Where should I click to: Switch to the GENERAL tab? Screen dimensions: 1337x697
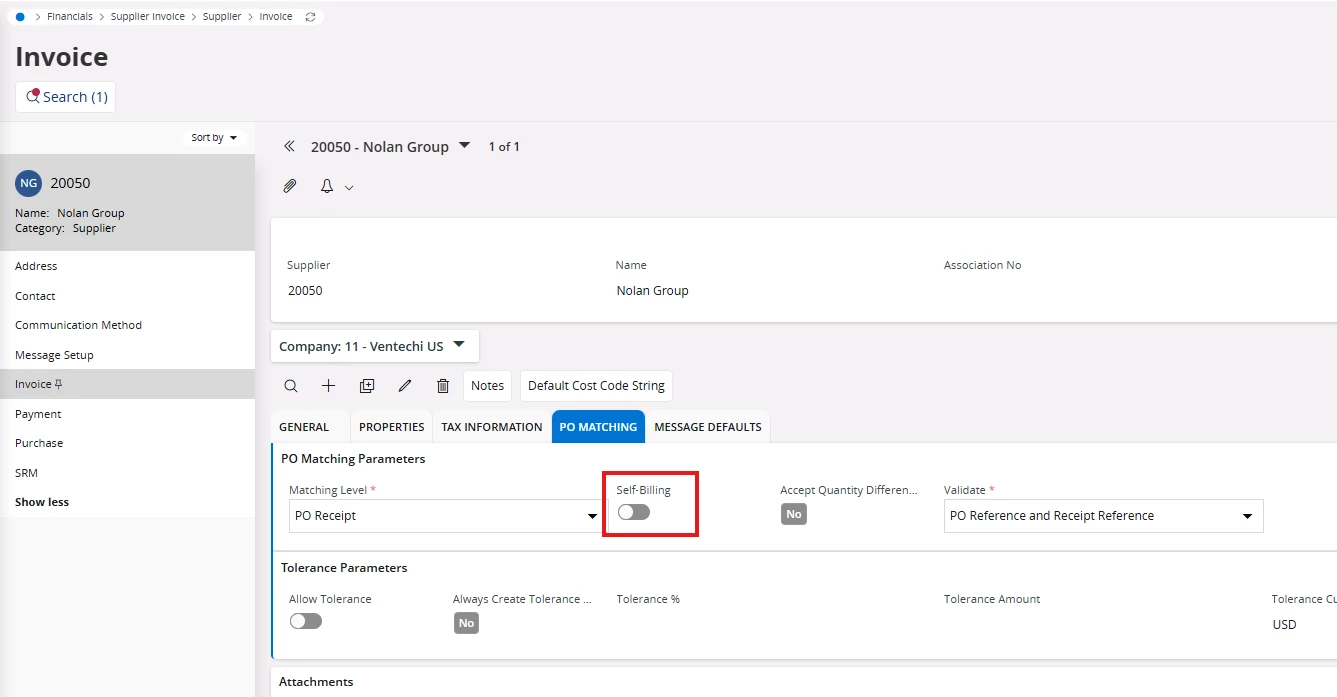[304, 427]
